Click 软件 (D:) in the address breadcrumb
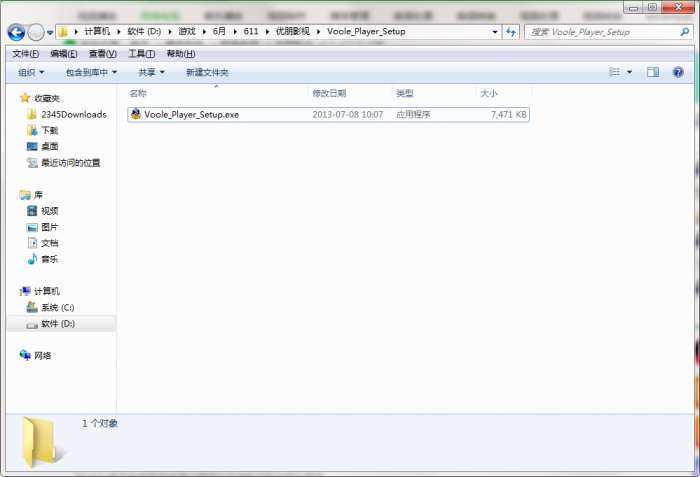This screenshot has width=700, height=477. tap(144, 31)
